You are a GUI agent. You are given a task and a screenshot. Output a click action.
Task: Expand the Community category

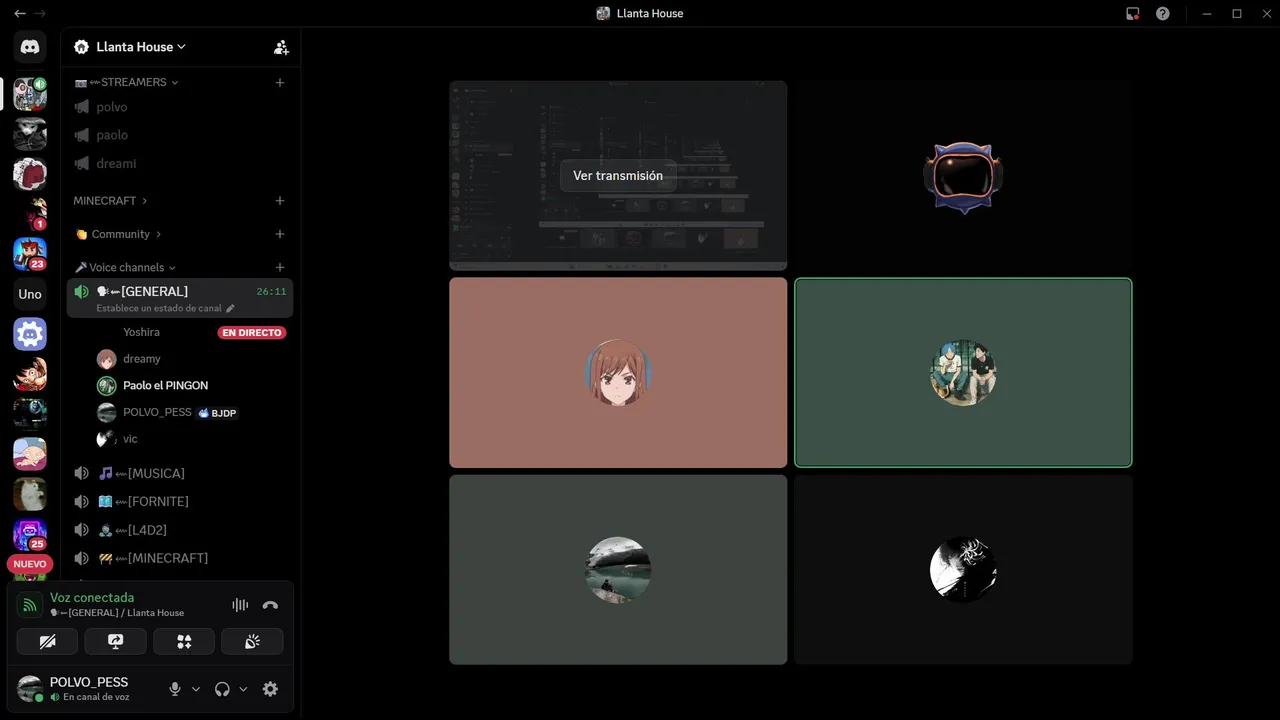tap(118, 234)
